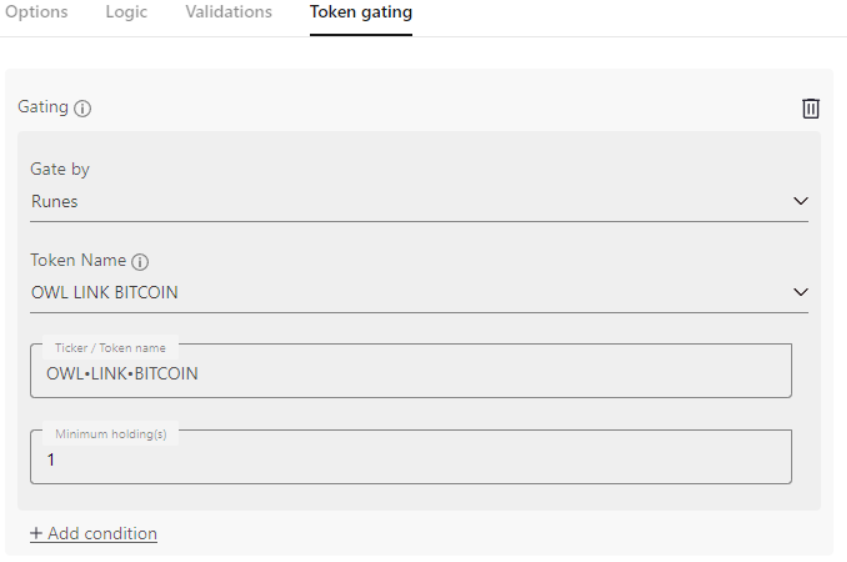Screen dimensions: 847x562
Task: Open the Logic tab
Action: 124,13
